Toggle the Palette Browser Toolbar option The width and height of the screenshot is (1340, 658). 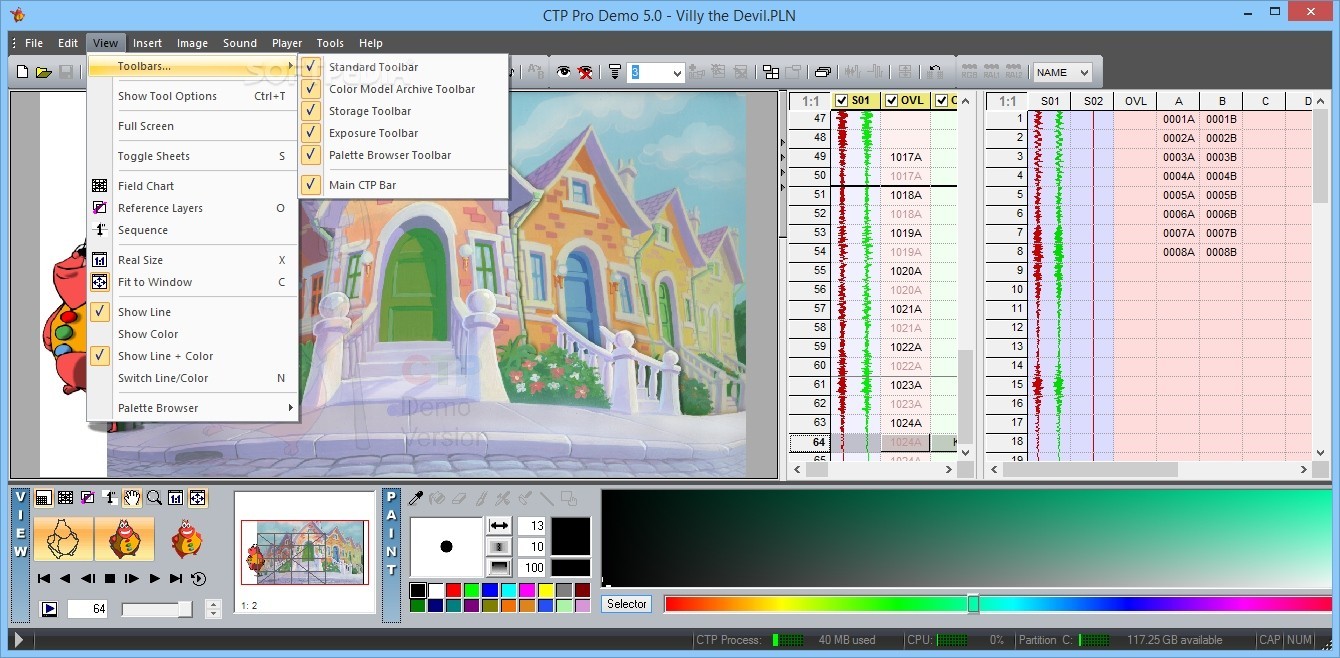(x=390, y=155)
